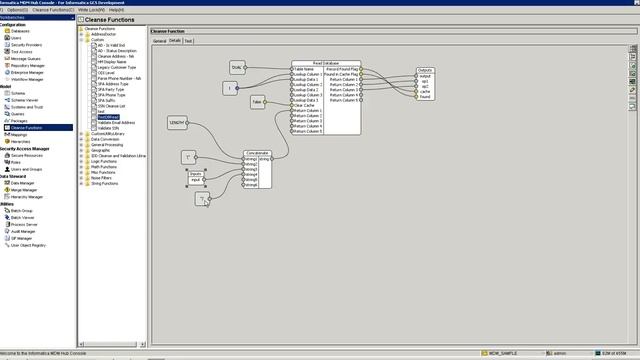Select 'SSN Cleanse List' function
Screen dimensions: 640x360
coord(111,106)
